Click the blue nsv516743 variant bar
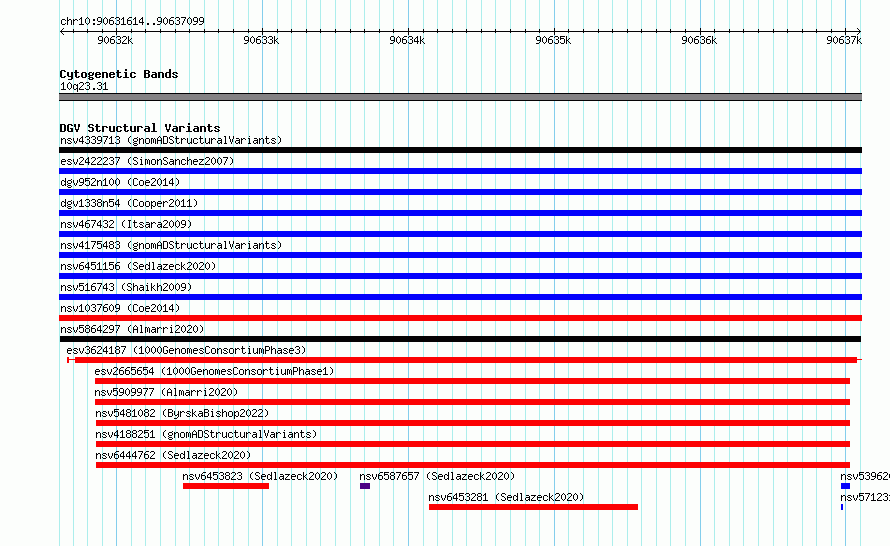890x546 pixels. (460, 297)
